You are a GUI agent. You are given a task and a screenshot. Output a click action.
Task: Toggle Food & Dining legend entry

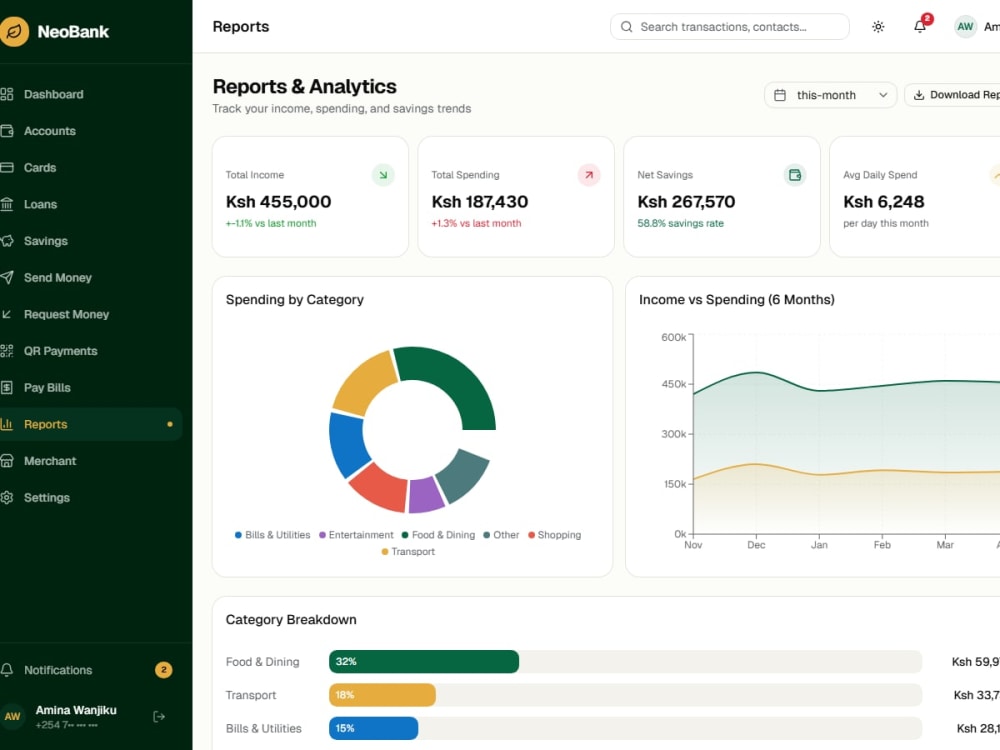(x=438, y=535)
